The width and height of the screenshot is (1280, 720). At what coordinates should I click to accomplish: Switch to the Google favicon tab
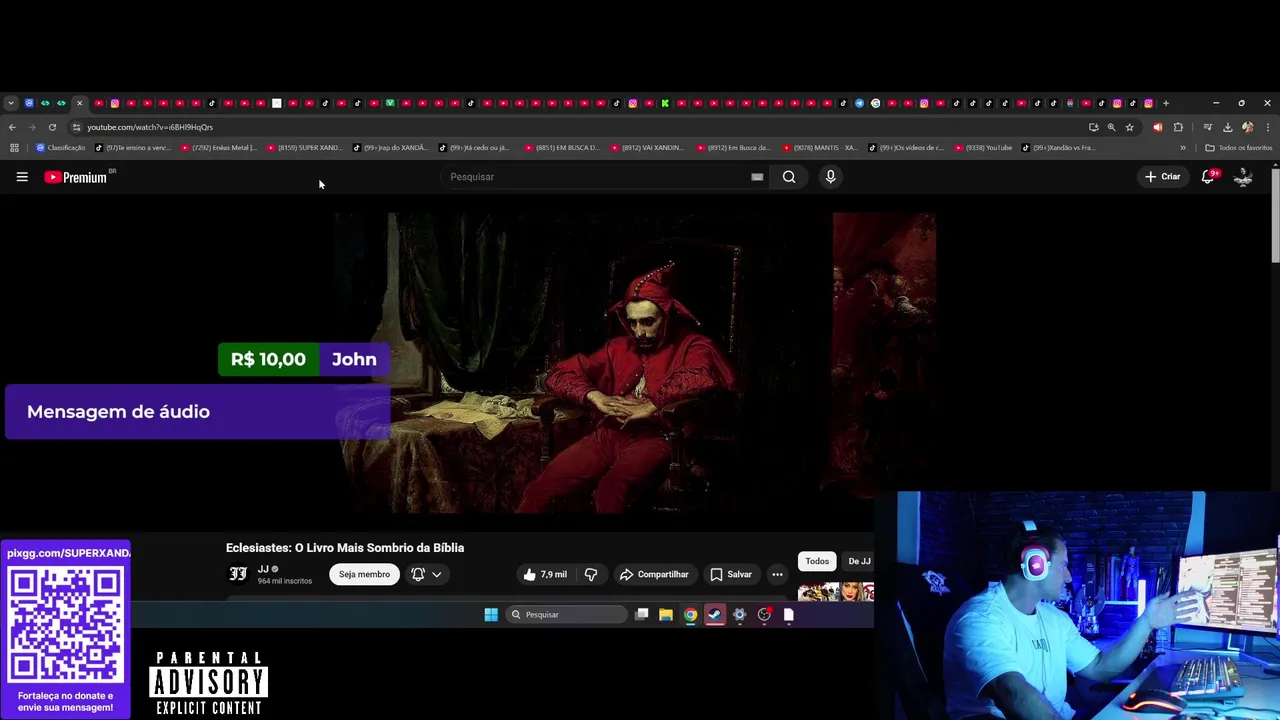click(875, 103)
